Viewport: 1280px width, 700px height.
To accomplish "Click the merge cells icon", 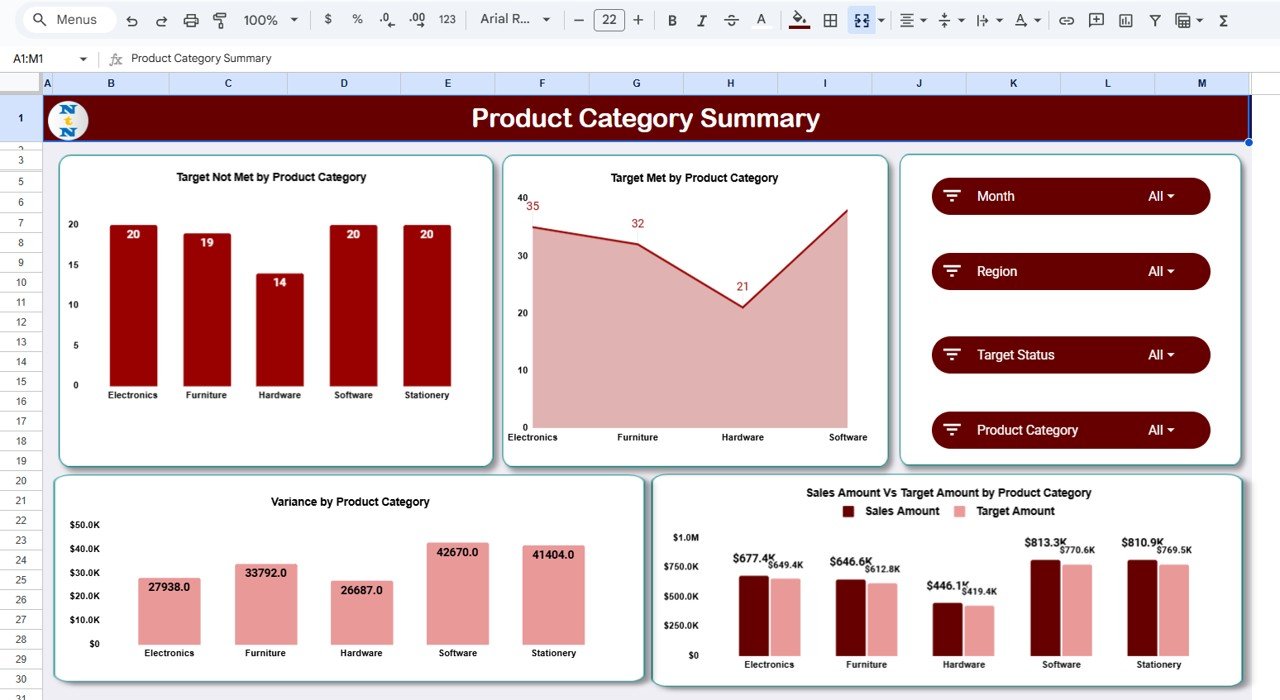I will 861,19.
